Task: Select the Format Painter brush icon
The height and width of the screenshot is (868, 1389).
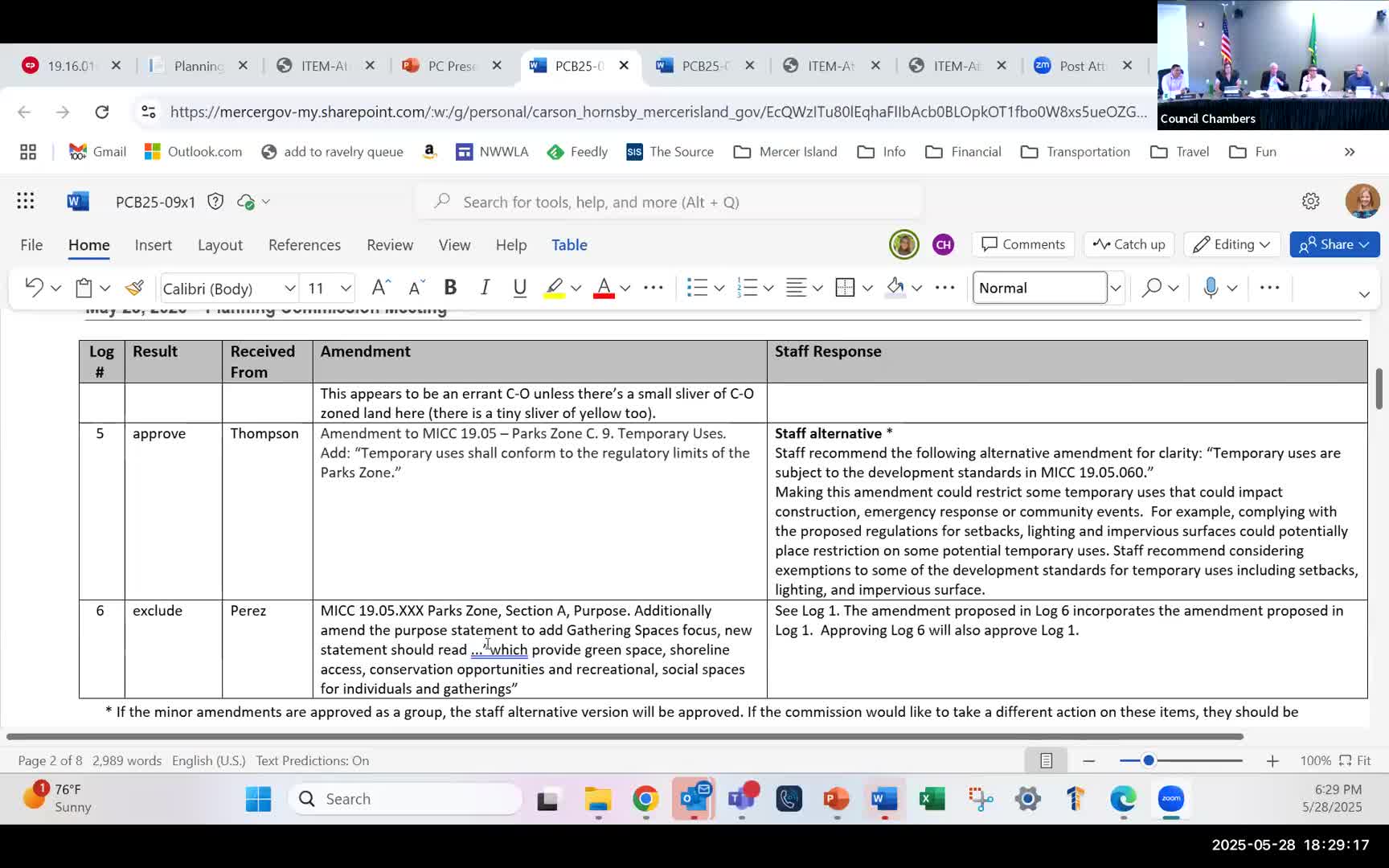Action: pyautogui.click(x=134, y=288)
